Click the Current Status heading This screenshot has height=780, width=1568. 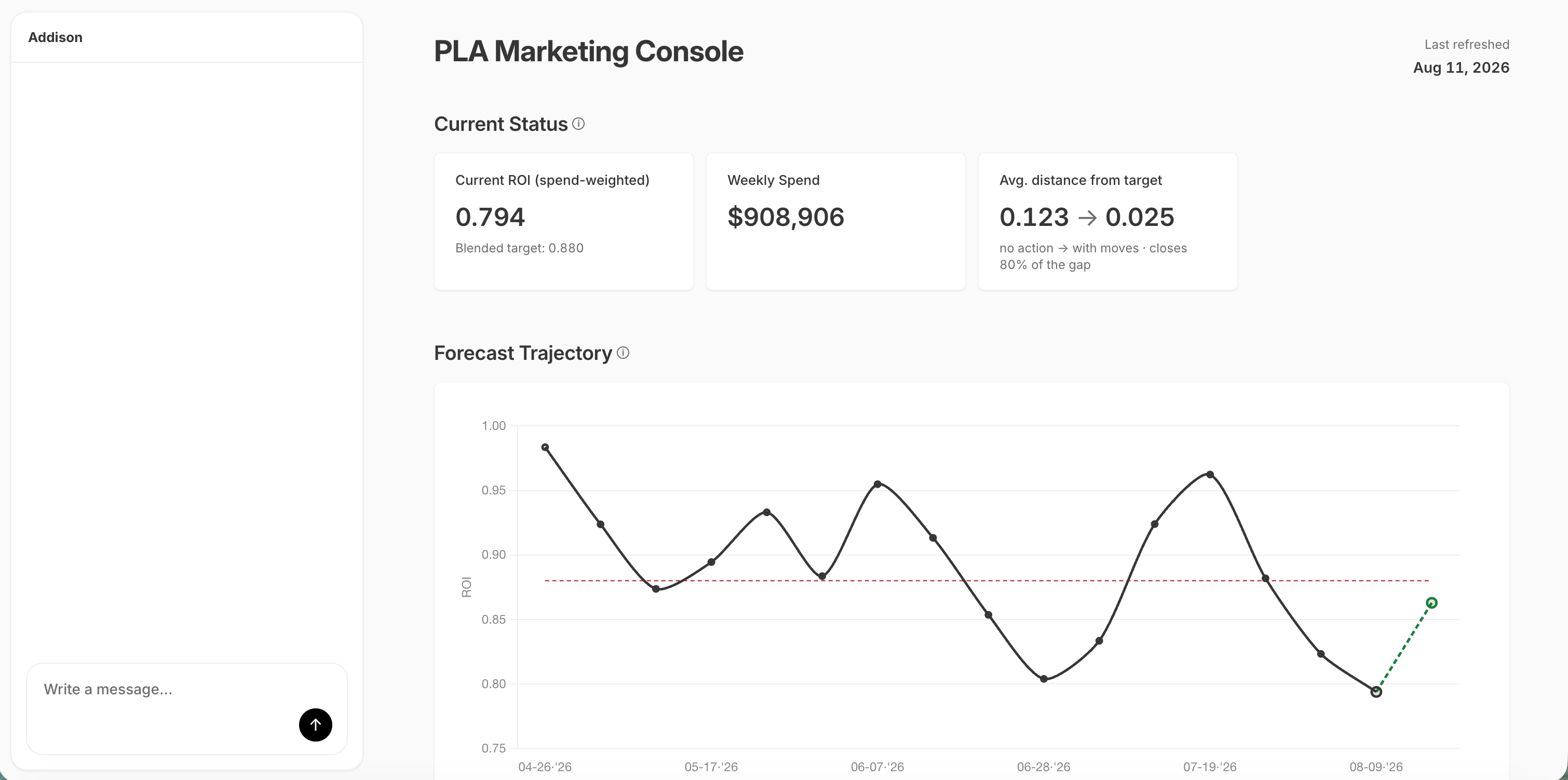tap(501, 124)
